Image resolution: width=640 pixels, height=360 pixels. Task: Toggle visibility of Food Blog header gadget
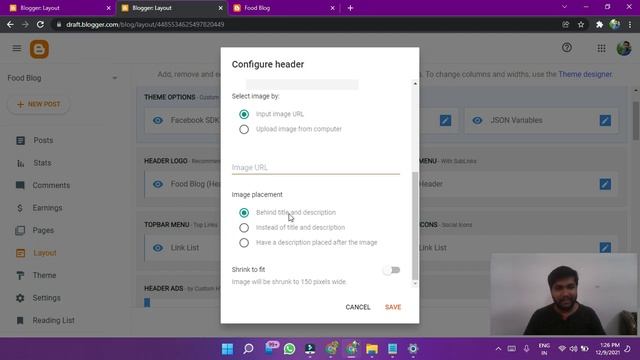(158, 184)
